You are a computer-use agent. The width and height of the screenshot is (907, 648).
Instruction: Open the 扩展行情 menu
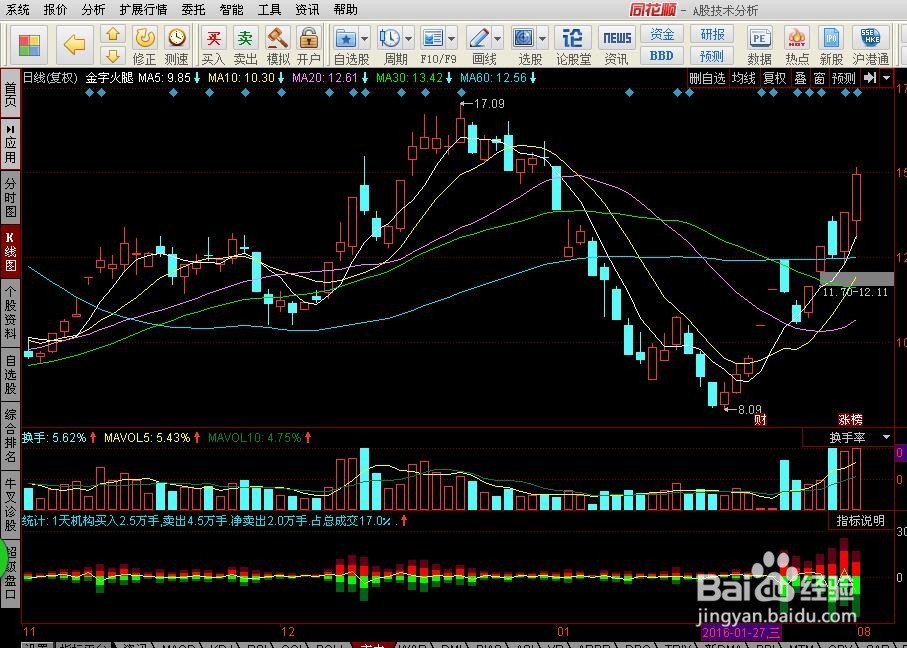pyautogui.click(x=143, y=9)
